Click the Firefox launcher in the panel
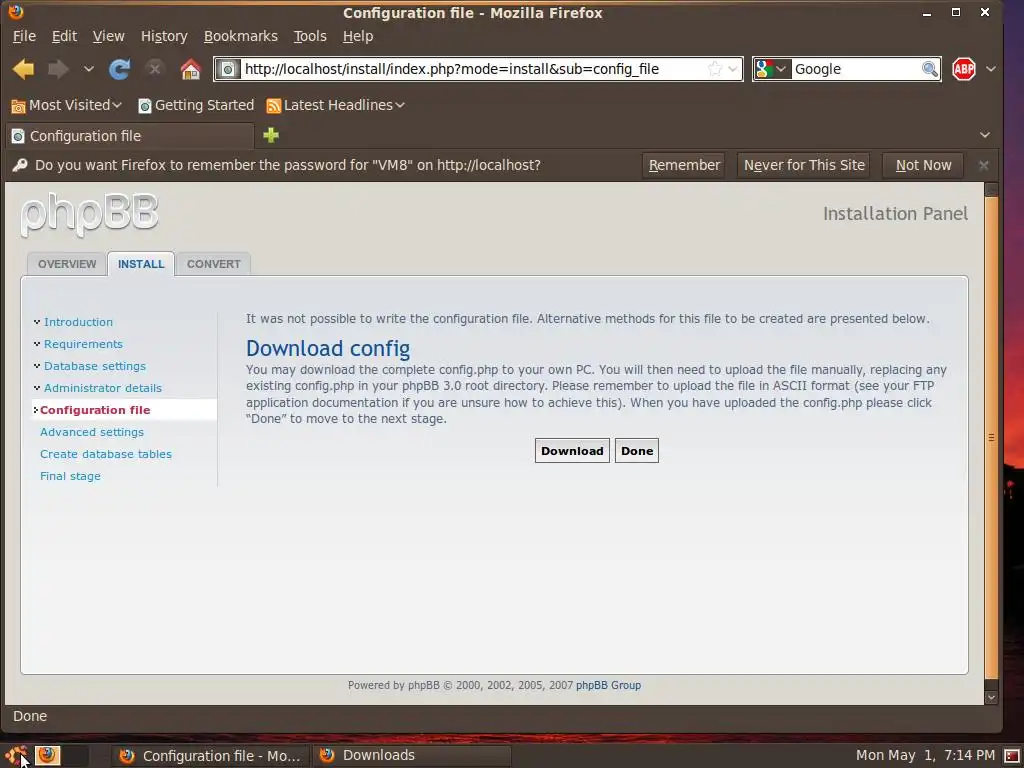 coord(47,755)
